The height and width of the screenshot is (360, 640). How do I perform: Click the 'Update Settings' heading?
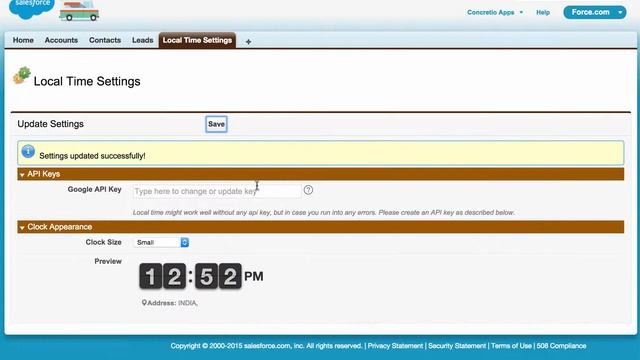click(51, 124)
